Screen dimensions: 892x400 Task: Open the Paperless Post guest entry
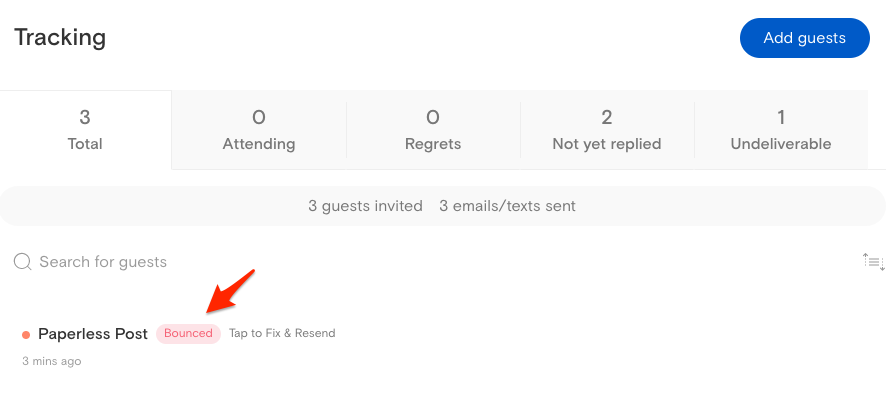(x=93, y=334)
